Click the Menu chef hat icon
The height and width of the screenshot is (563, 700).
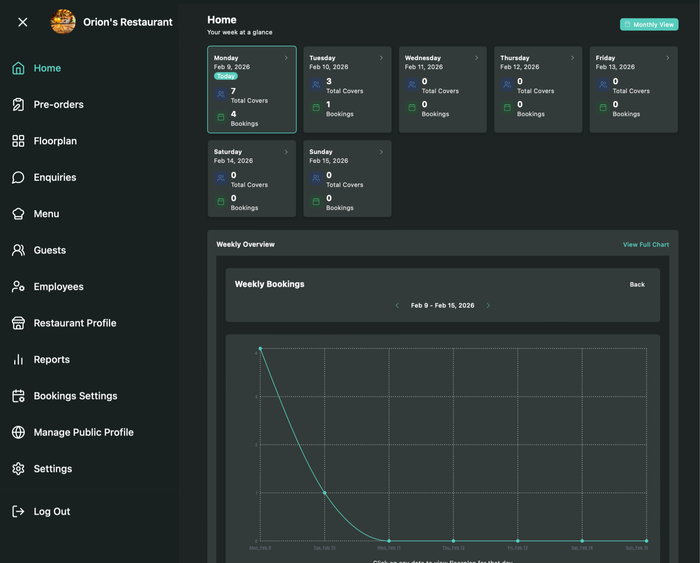(x=18, y=214)
